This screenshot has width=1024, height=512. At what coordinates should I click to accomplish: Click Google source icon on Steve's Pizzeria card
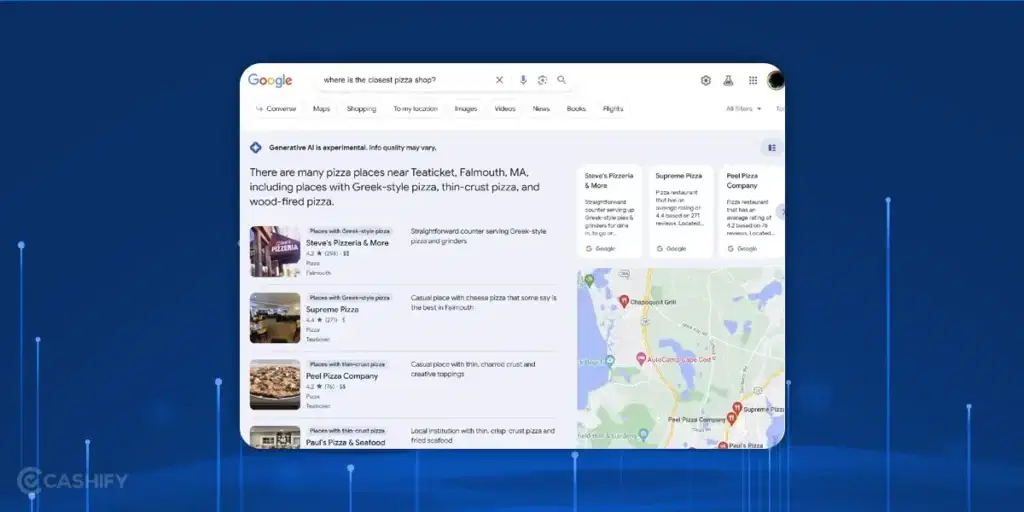[589, 249]
